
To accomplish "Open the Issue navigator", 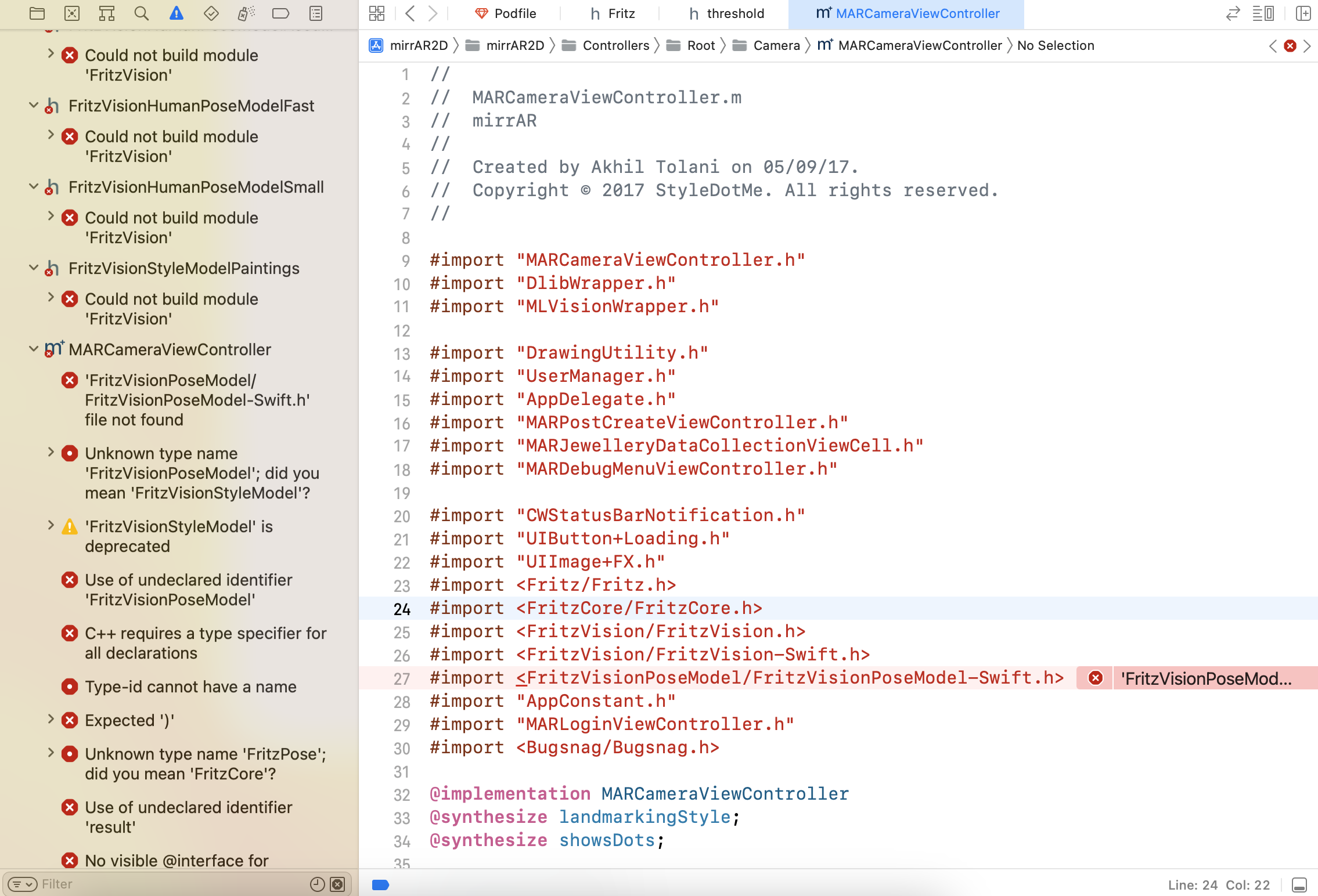I will 177,14.
